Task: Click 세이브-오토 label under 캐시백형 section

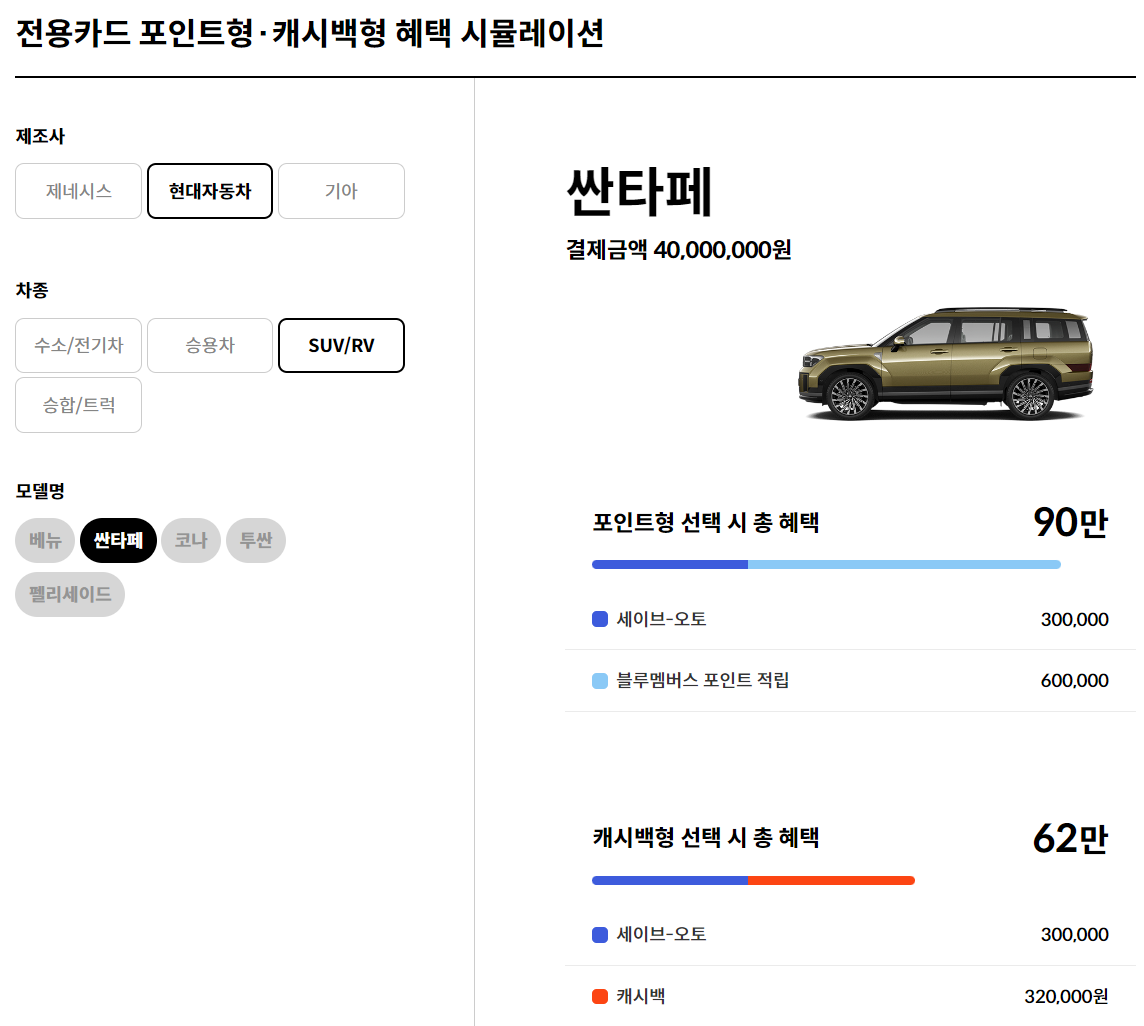Action: point(661,934)
